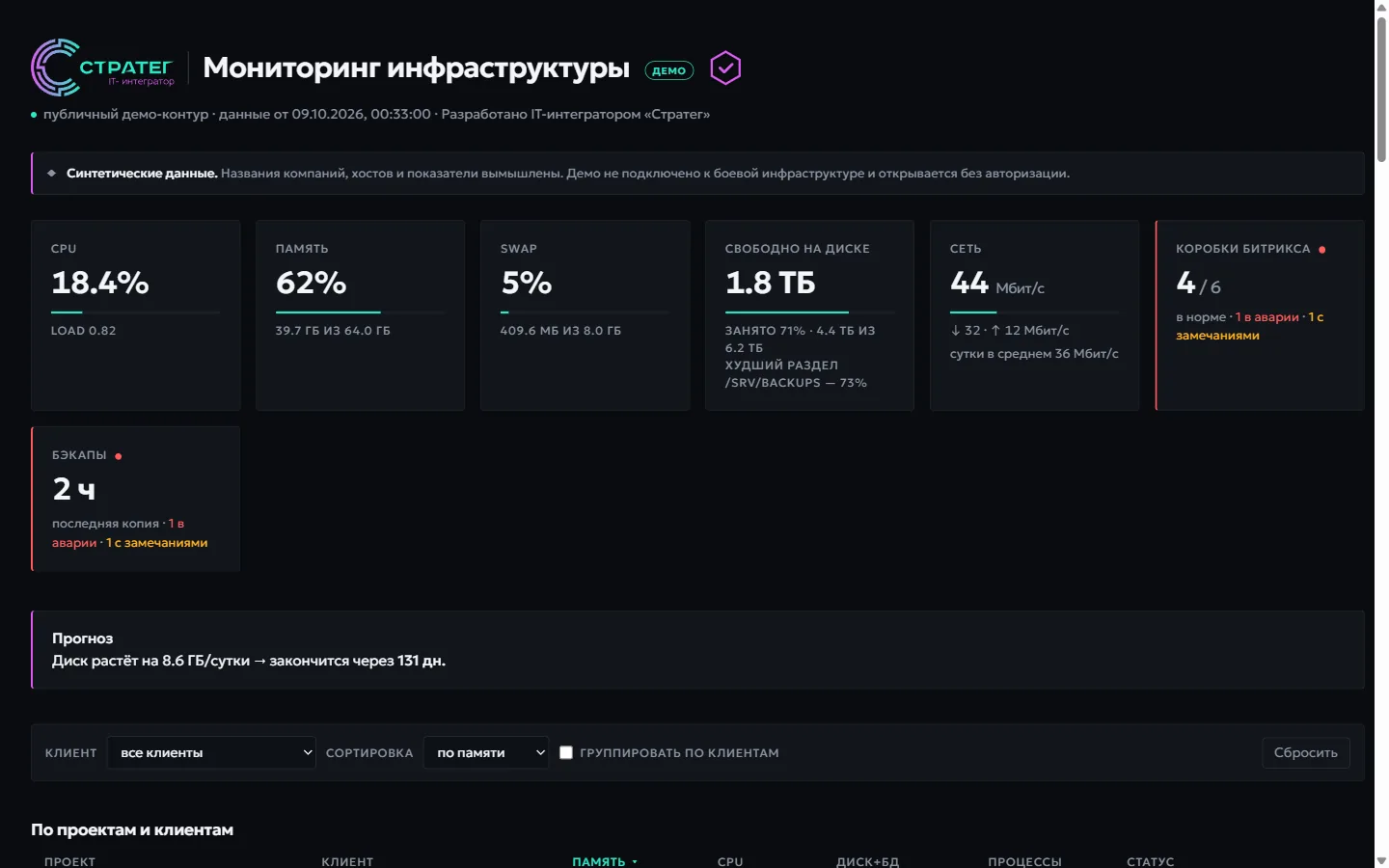Click the page vertical scrollbar thumb

click(1381, 89)
